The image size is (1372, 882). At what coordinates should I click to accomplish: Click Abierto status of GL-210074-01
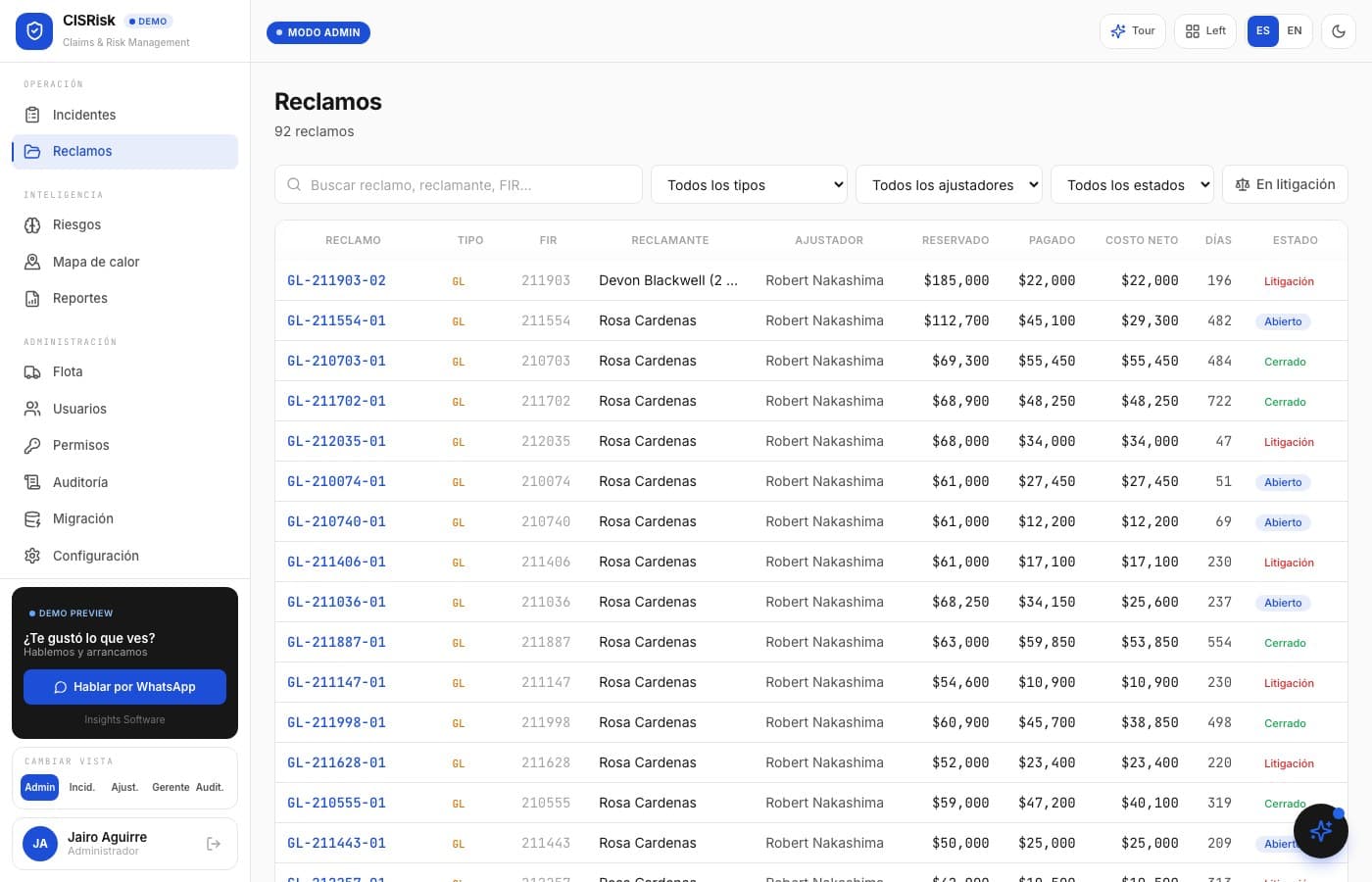(x=1283, y=482)
